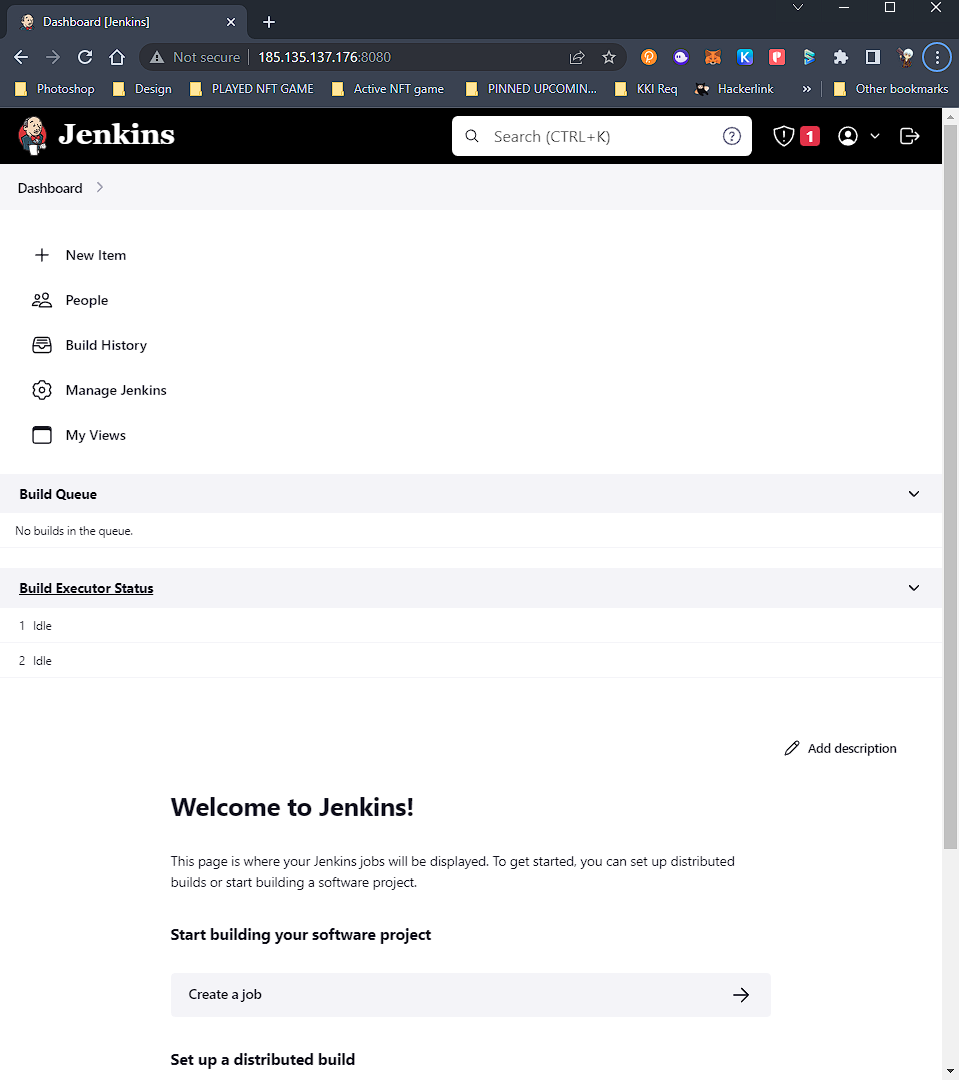The image size is (959, 1080).
Task: Click the Create a job button
Action: coord(470,994)
